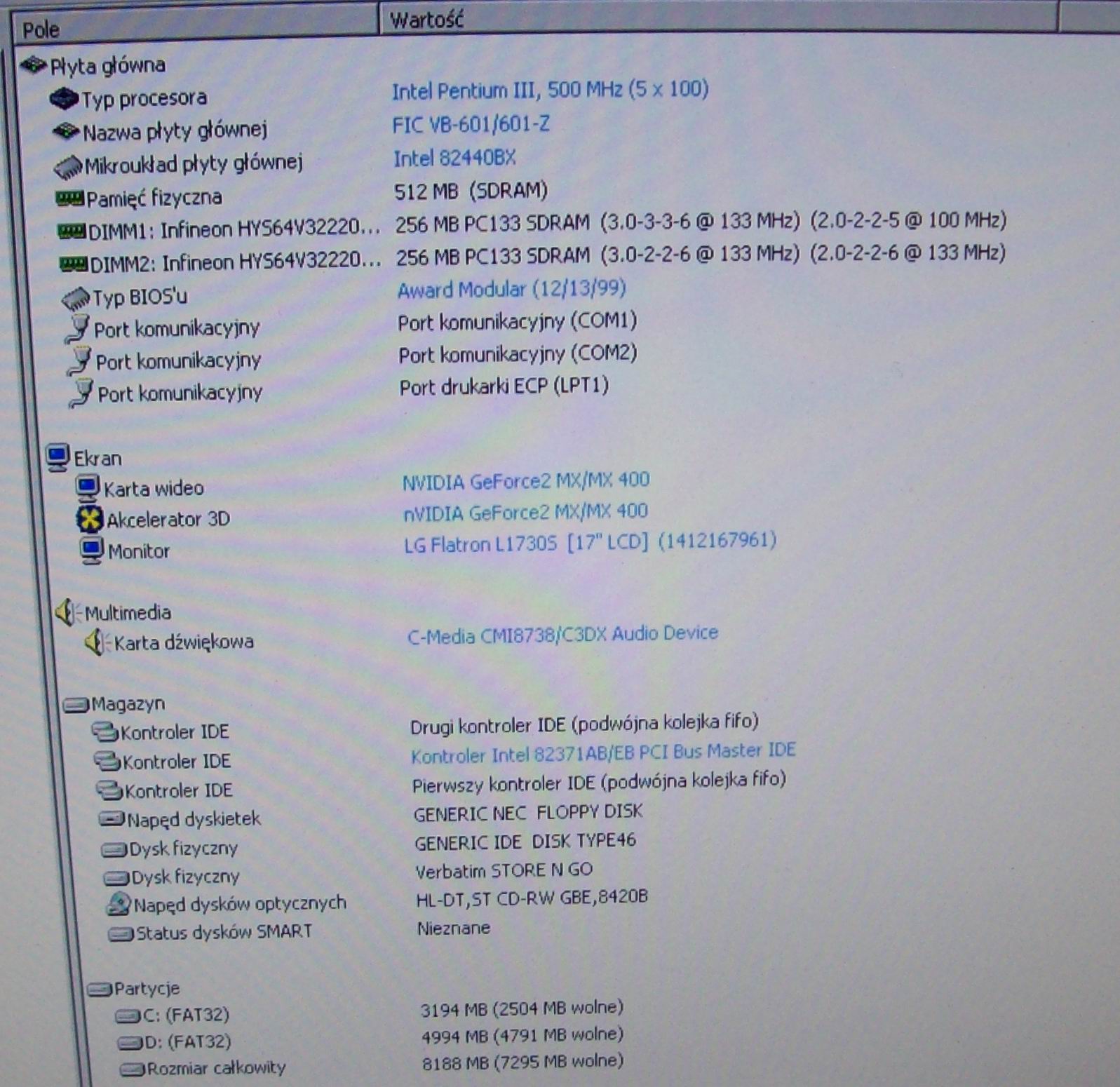Viewport: 1120px width, 1087px height.
Task: Select the 3194 MB (2504 MB wolne) value
Action: point(522,1008)
